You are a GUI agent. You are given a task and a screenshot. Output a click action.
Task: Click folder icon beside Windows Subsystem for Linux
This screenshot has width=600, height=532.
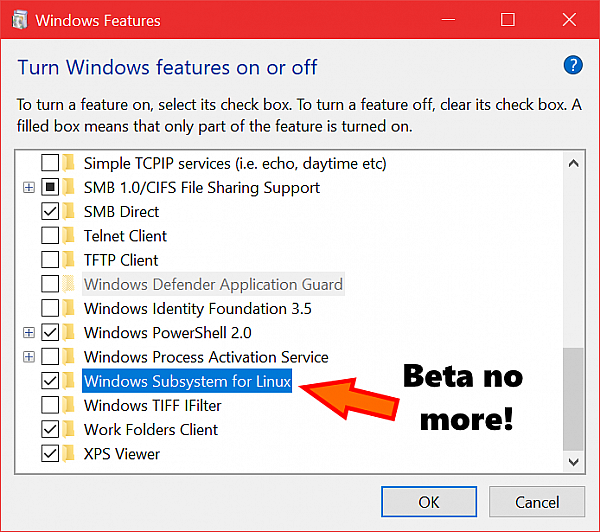pyautogui.click(x=68, y=381)
